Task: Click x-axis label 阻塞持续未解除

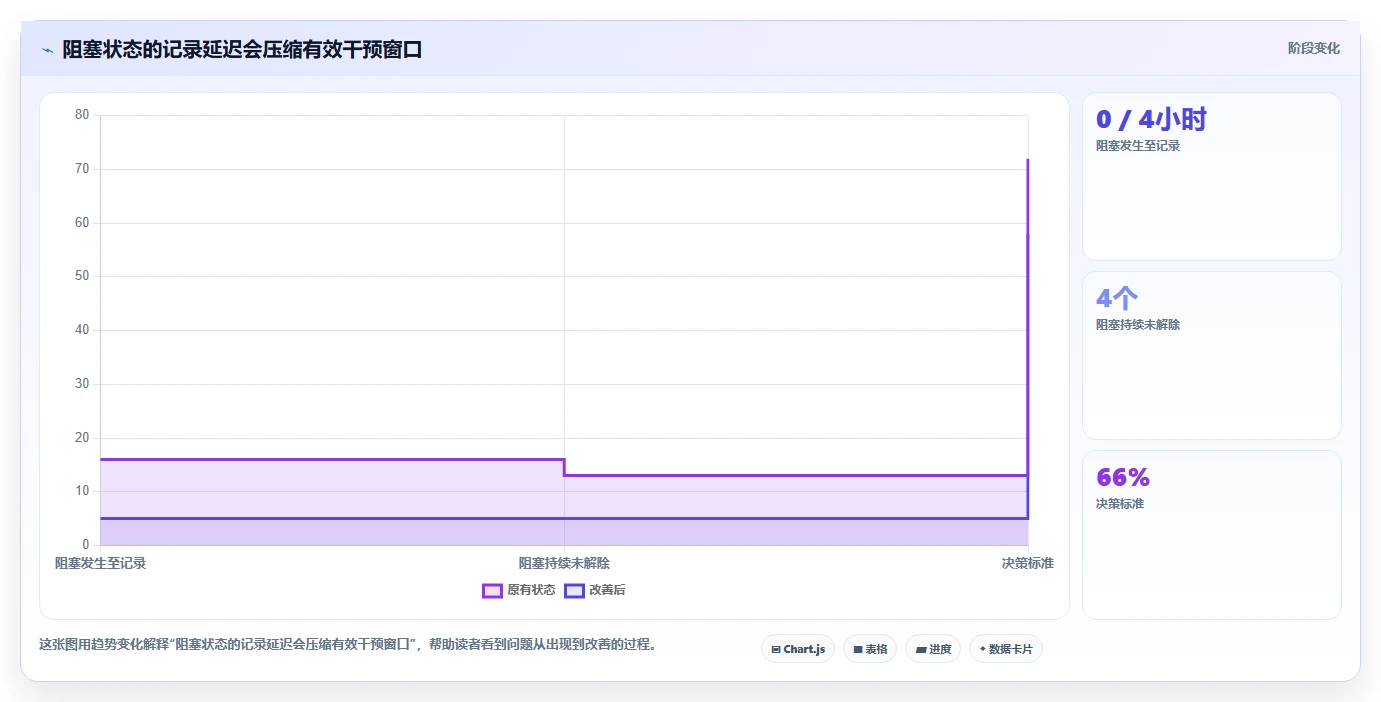Action: (564, 563)
